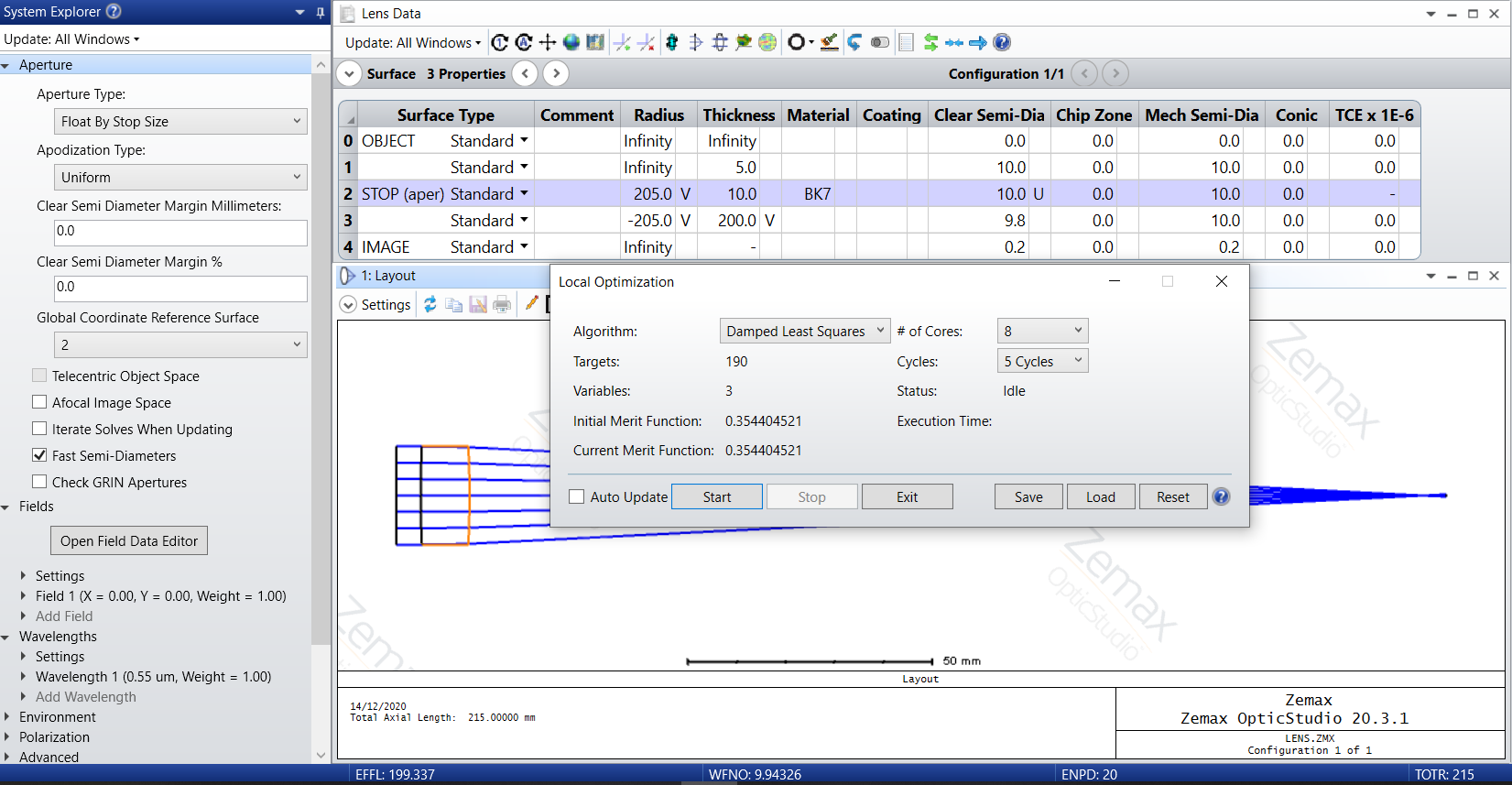Open the Algorithm dropdown (Damped Least Squares)
1512x785 pixels.
(804, 331)
